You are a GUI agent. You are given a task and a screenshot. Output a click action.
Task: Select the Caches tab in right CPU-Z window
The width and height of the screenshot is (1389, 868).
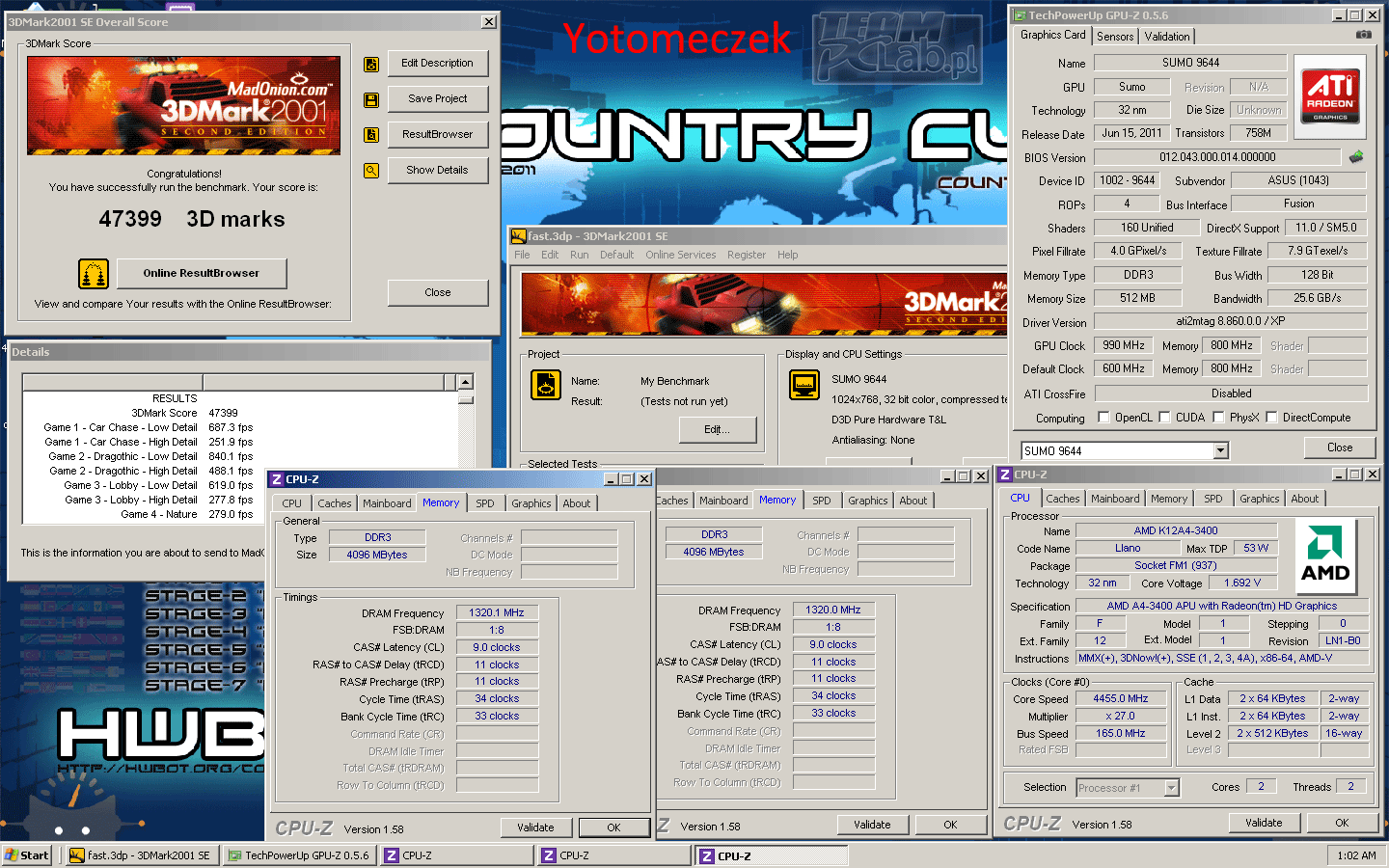point(1062,499)
